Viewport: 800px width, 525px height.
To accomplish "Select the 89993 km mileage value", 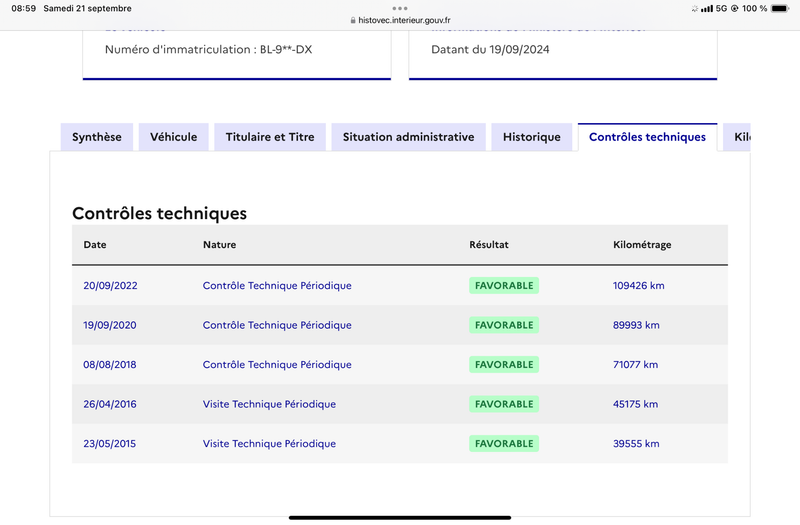I will coord(636,325).
